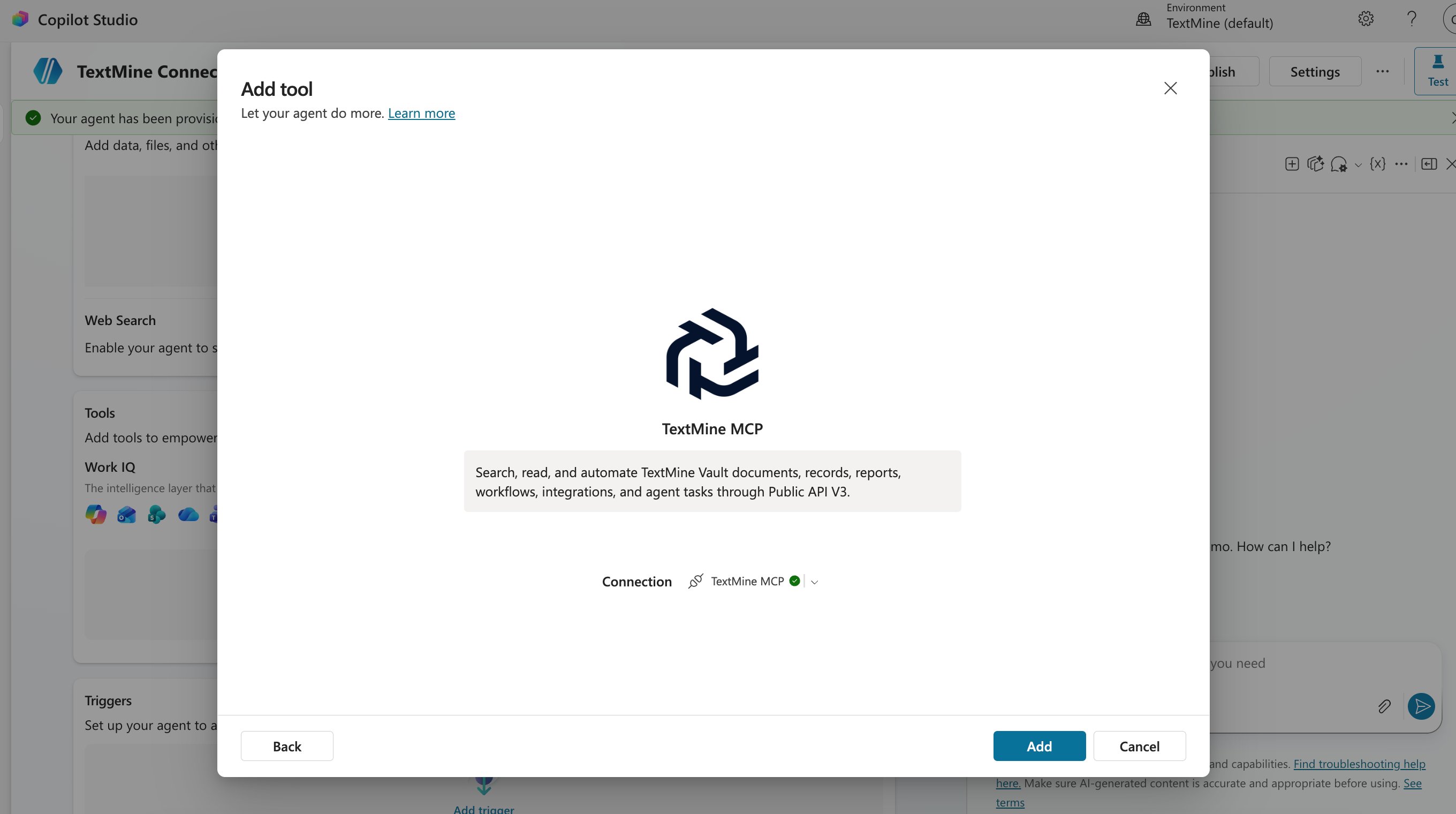Click the Outlook Work IQ icon
This screenshot has width=1456, height=814.
126,515
